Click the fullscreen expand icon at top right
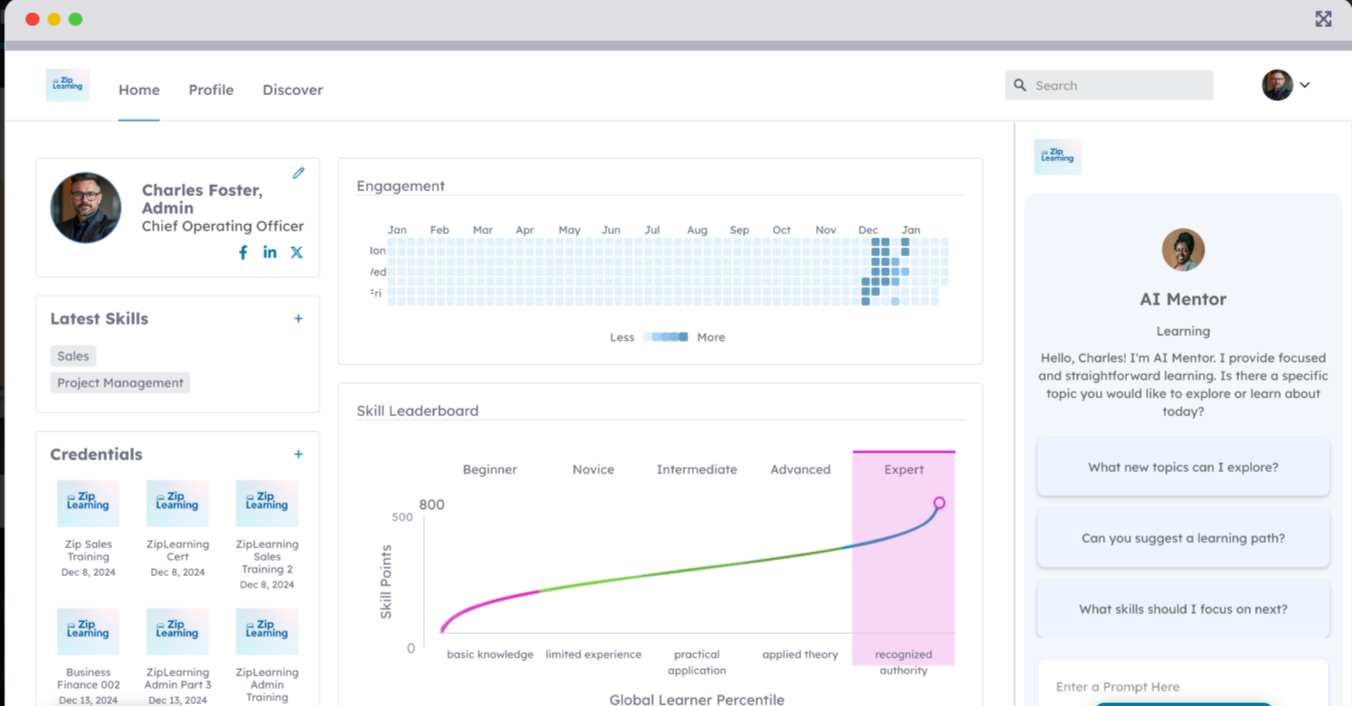The width and height of the screenshot is (1352, 706). coord(1323,18)
